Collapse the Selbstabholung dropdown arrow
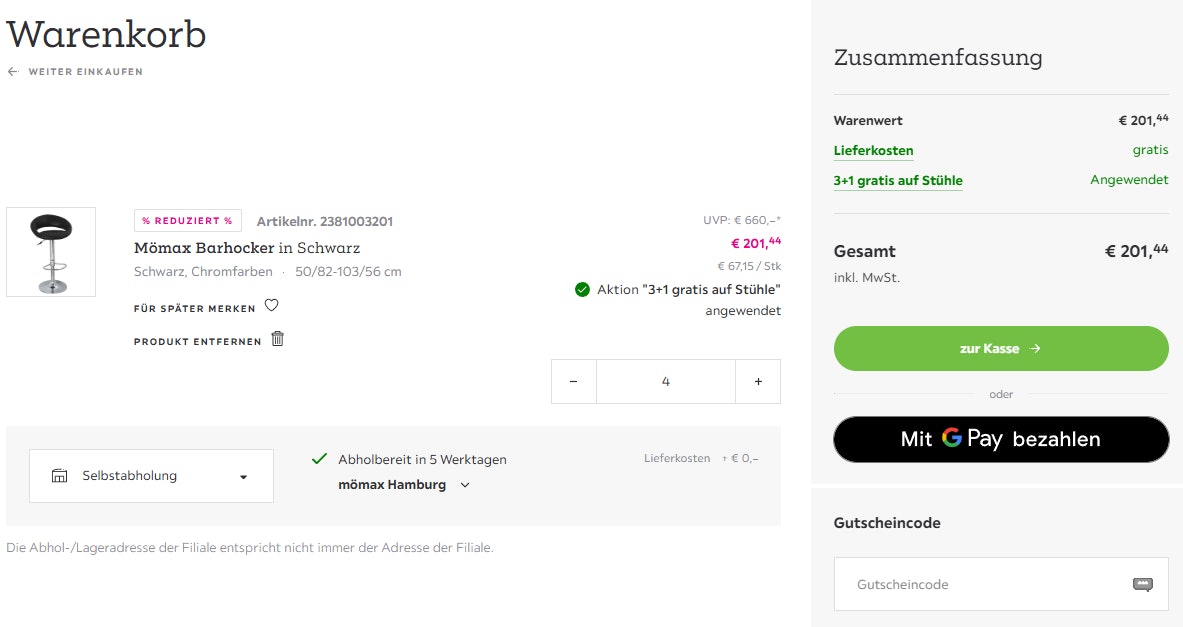This screenshot has width=1183, height=627. (x=243, y=476)
